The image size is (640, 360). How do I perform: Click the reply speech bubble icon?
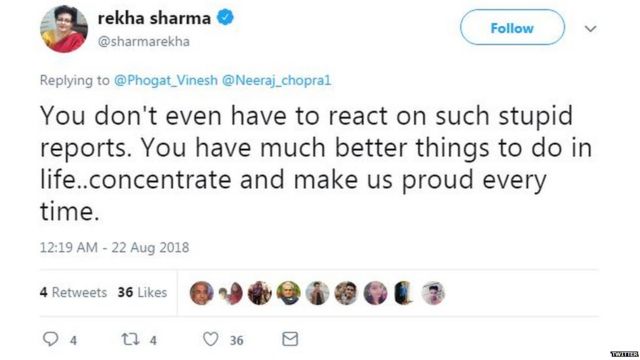(51, 339)
